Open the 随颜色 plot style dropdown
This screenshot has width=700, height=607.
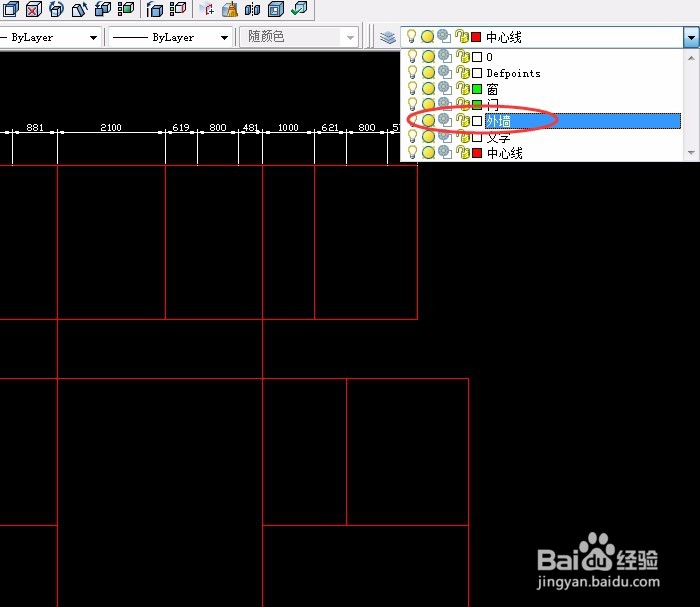[x=350, y=37]
